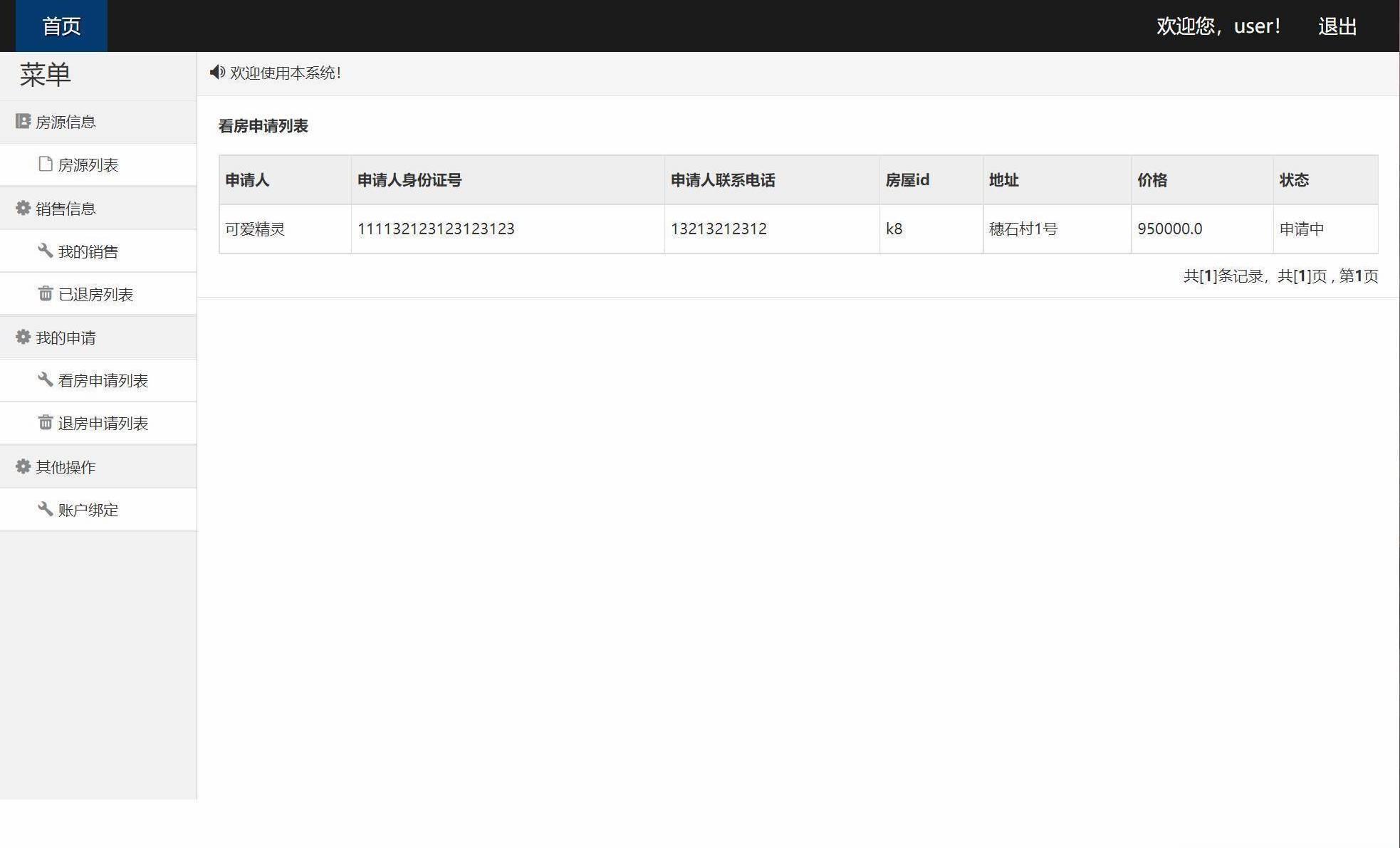Expand the 销售信息 menu section
Screen dimensions: 1400x848
click(x=98, y=209)
